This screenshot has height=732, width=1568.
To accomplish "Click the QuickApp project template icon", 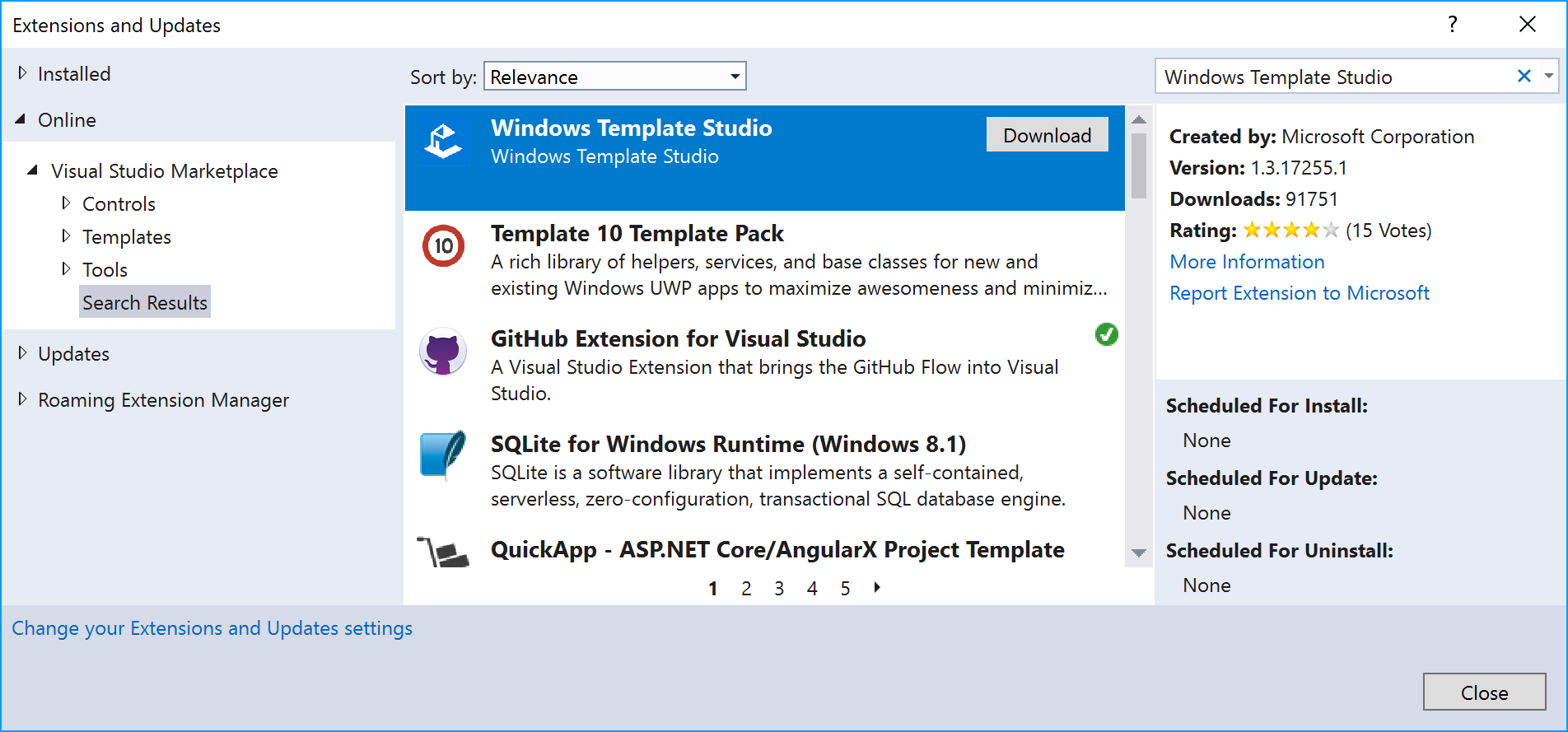I will pyautogui.click(x=443, y=552).
